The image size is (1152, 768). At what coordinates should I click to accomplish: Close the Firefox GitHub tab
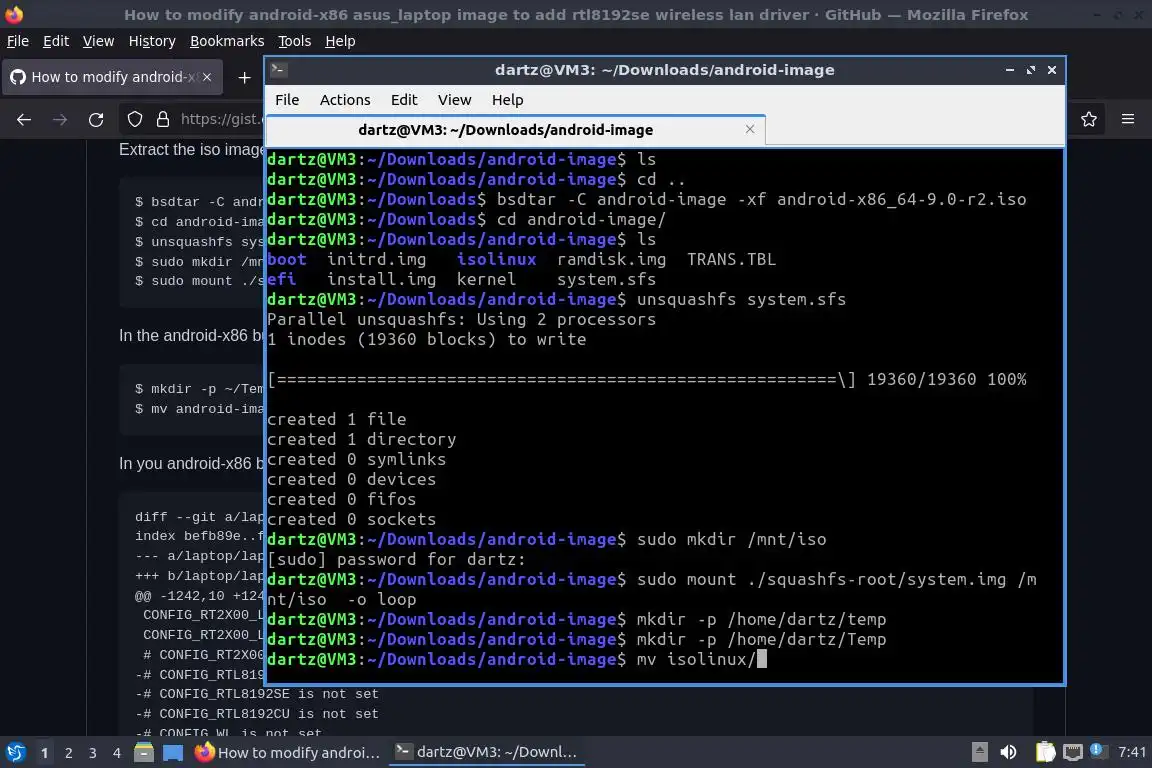(207, 77)
